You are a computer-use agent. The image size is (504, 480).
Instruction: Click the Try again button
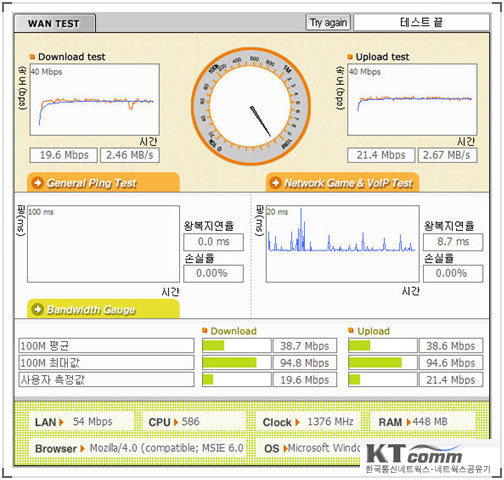coord(328,23)
